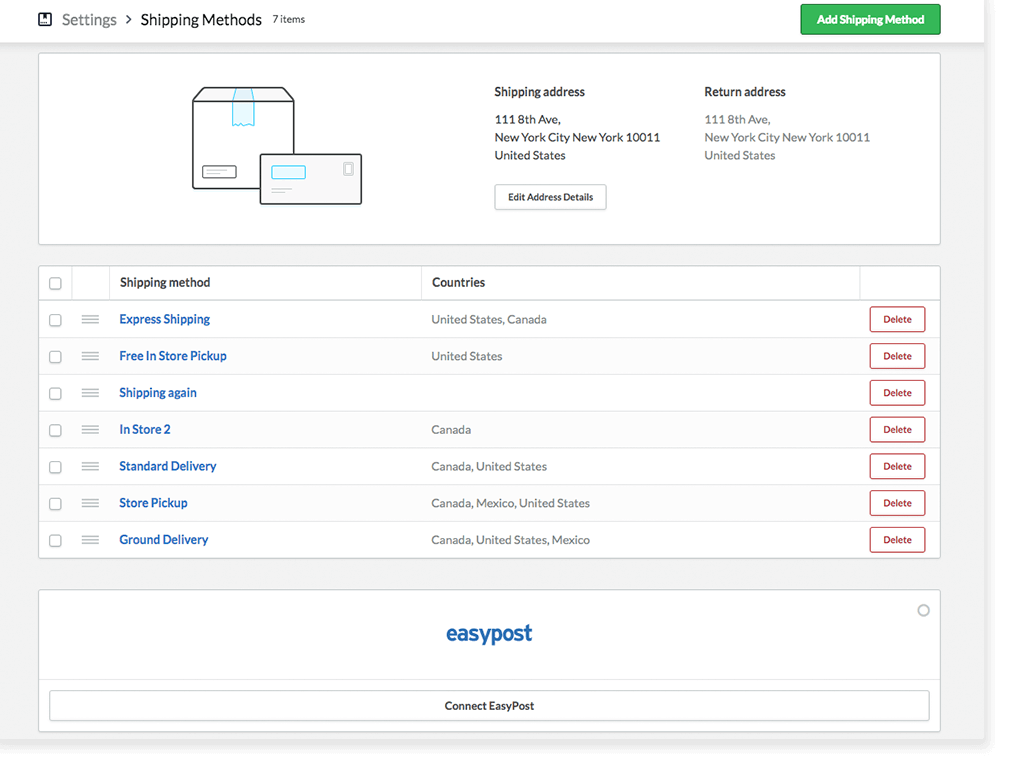Viewport: 1024px width, 768px height.
Task: Select the EasyPost radio button
Action: click(923, 611)
